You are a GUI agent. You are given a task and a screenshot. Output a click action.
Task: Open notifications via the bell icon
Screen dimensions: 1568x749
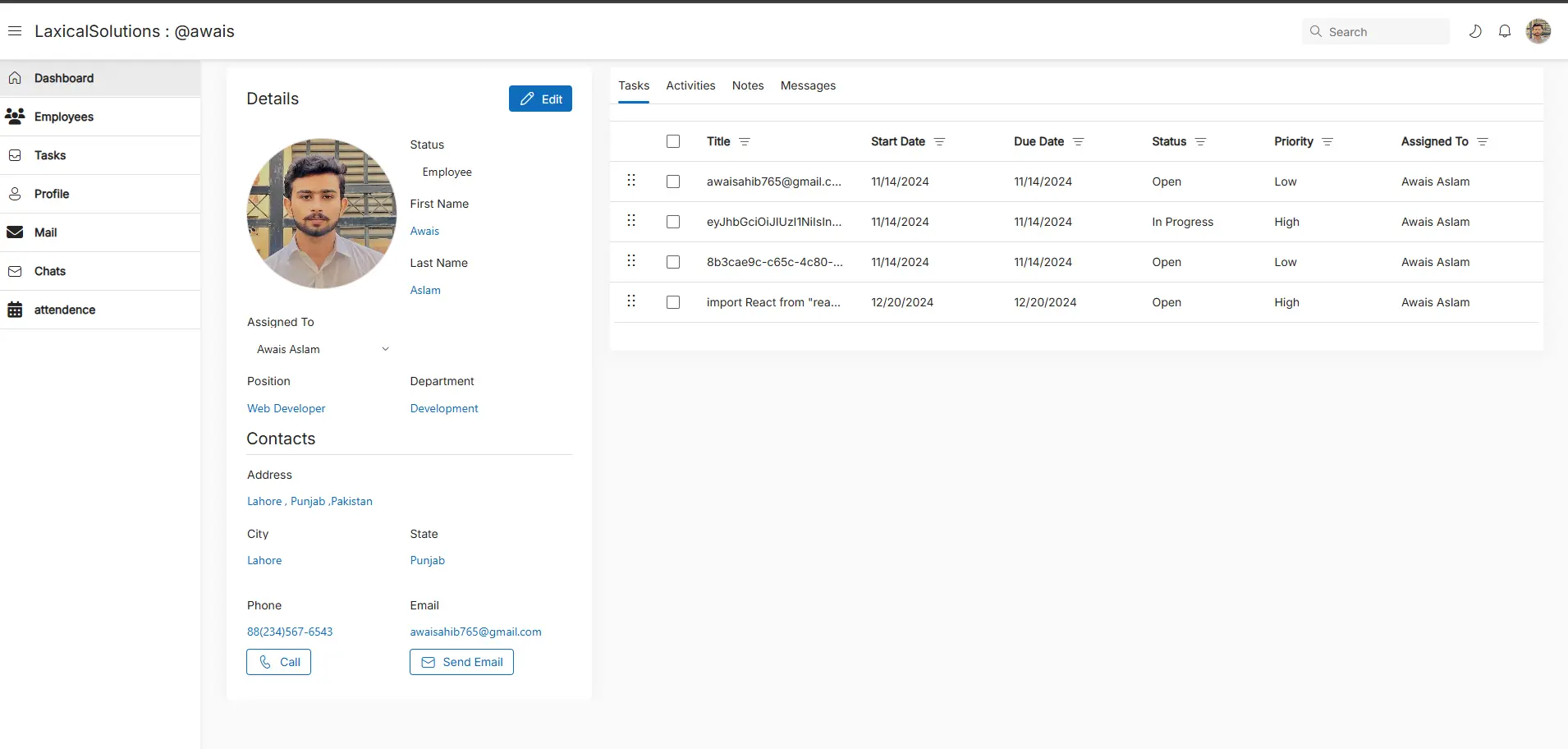point(1504,30)
